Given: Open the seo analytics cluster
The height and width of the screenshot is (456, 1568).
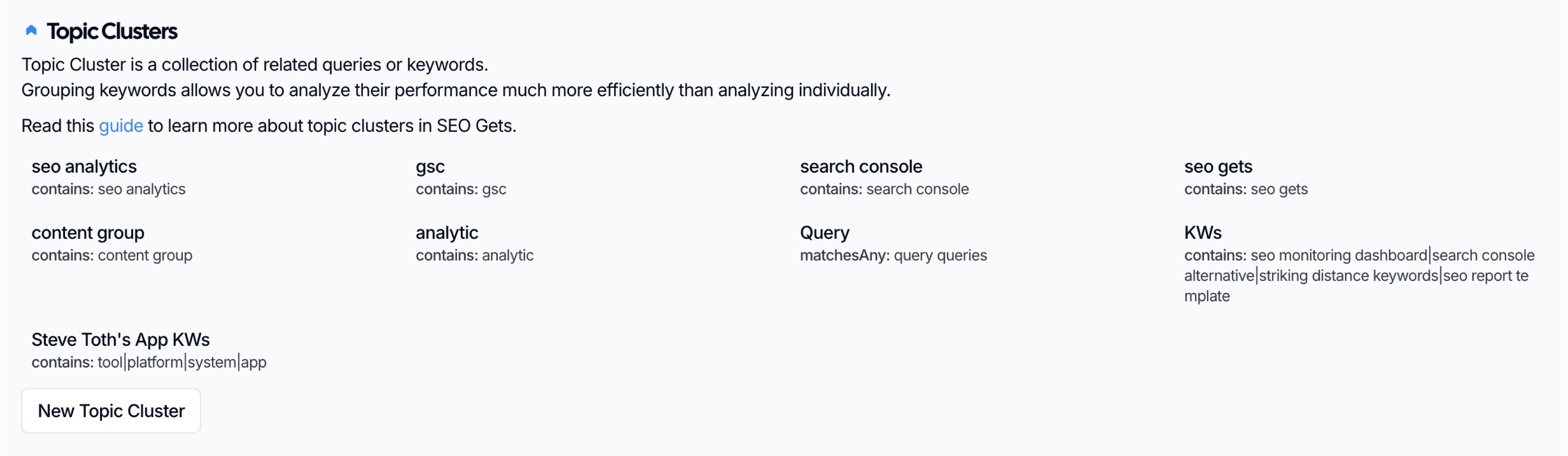Looking at the screenshot, I should point(84,166).
